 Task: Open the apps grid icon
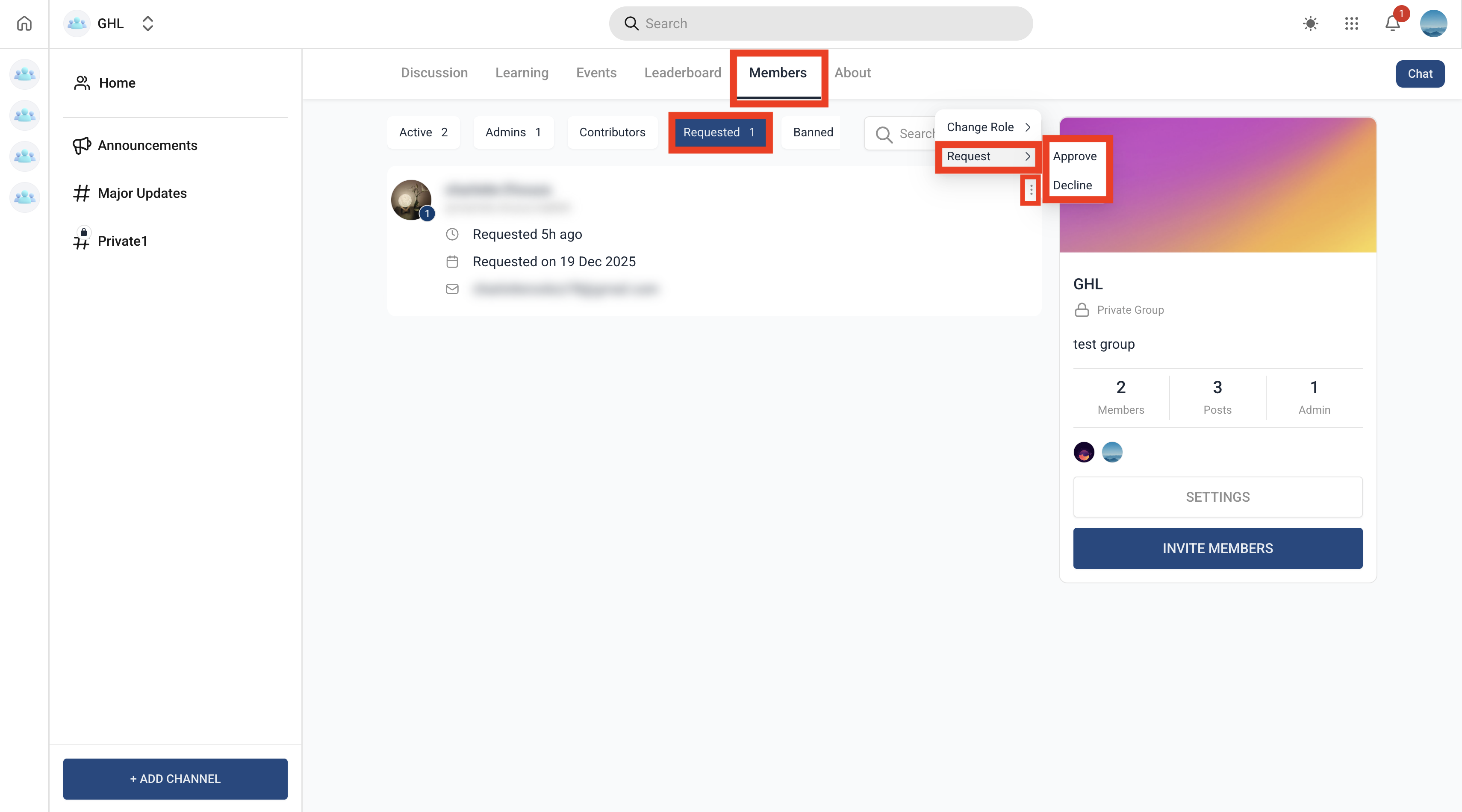point(1351,23)
